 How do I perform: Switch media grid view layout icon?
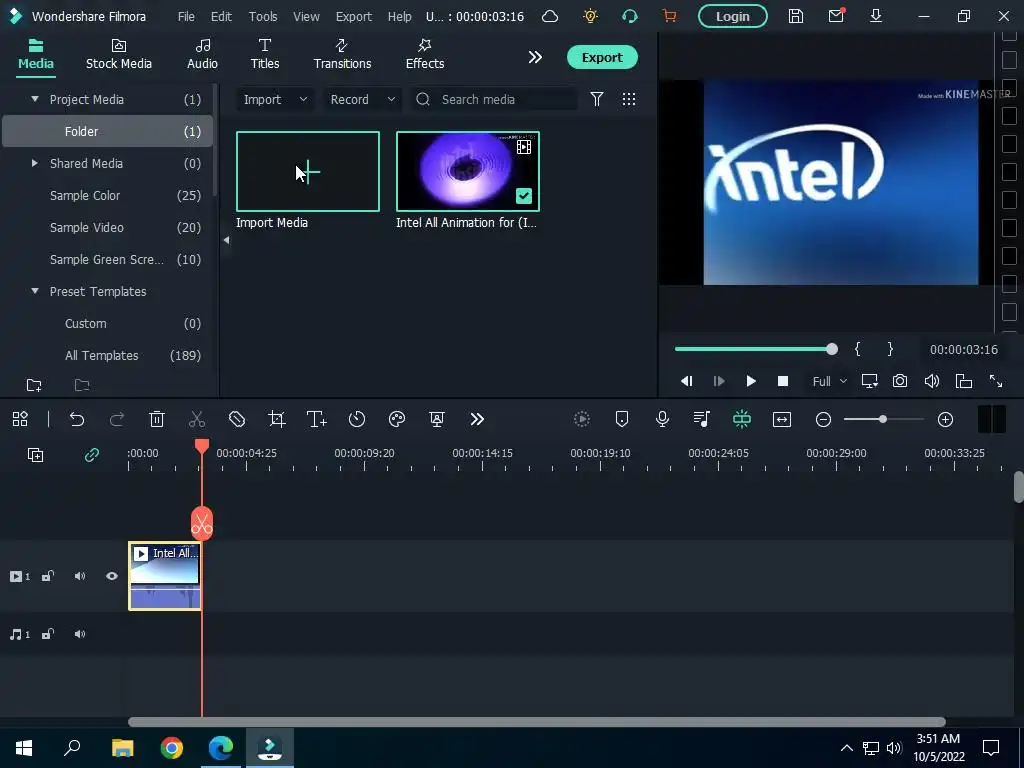tap(629, 99)
